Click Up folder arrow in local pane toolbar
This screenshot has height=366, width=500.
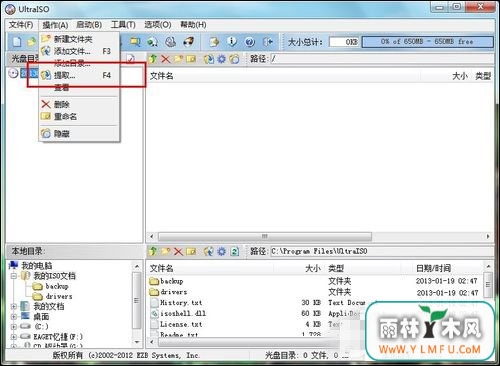tap(153, 251)
